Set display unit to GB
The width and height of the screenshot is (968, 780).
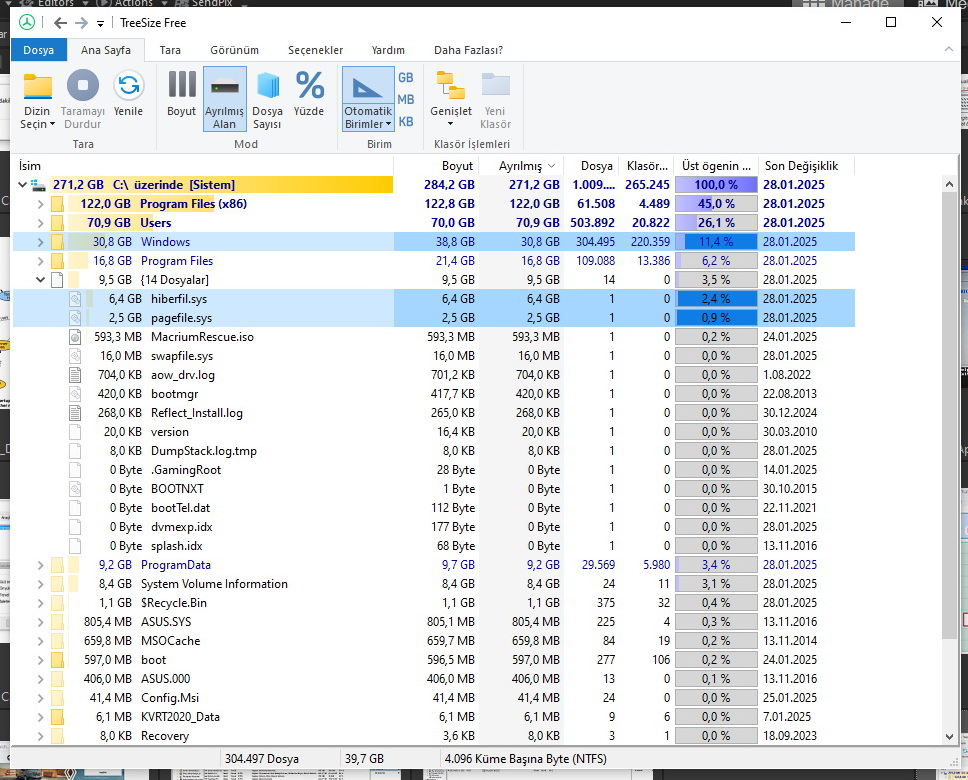[x=406, y=78]
